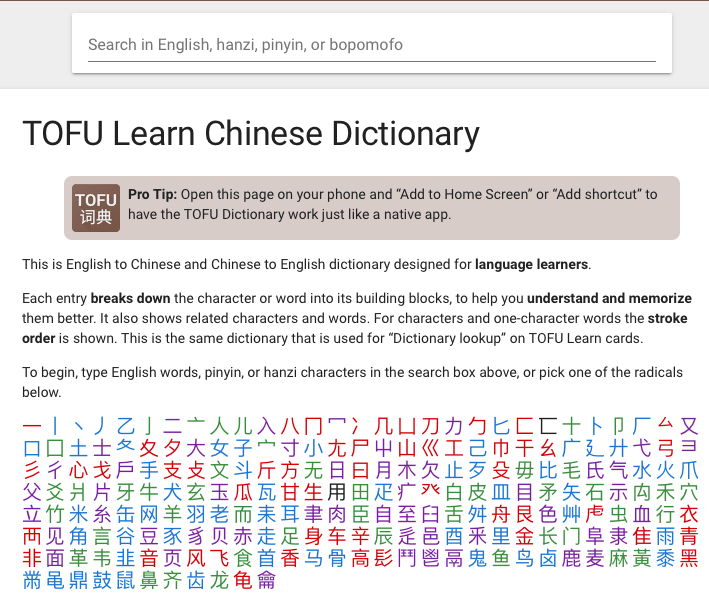
Task: Click the 山 mountain radical
Action: tap(407, 448)
